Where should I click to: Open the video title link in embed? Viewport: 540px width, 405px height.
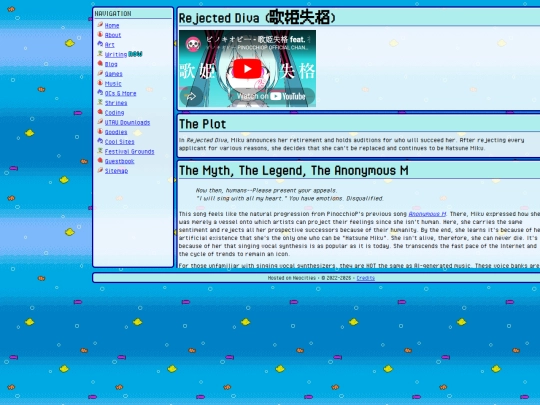256,39
